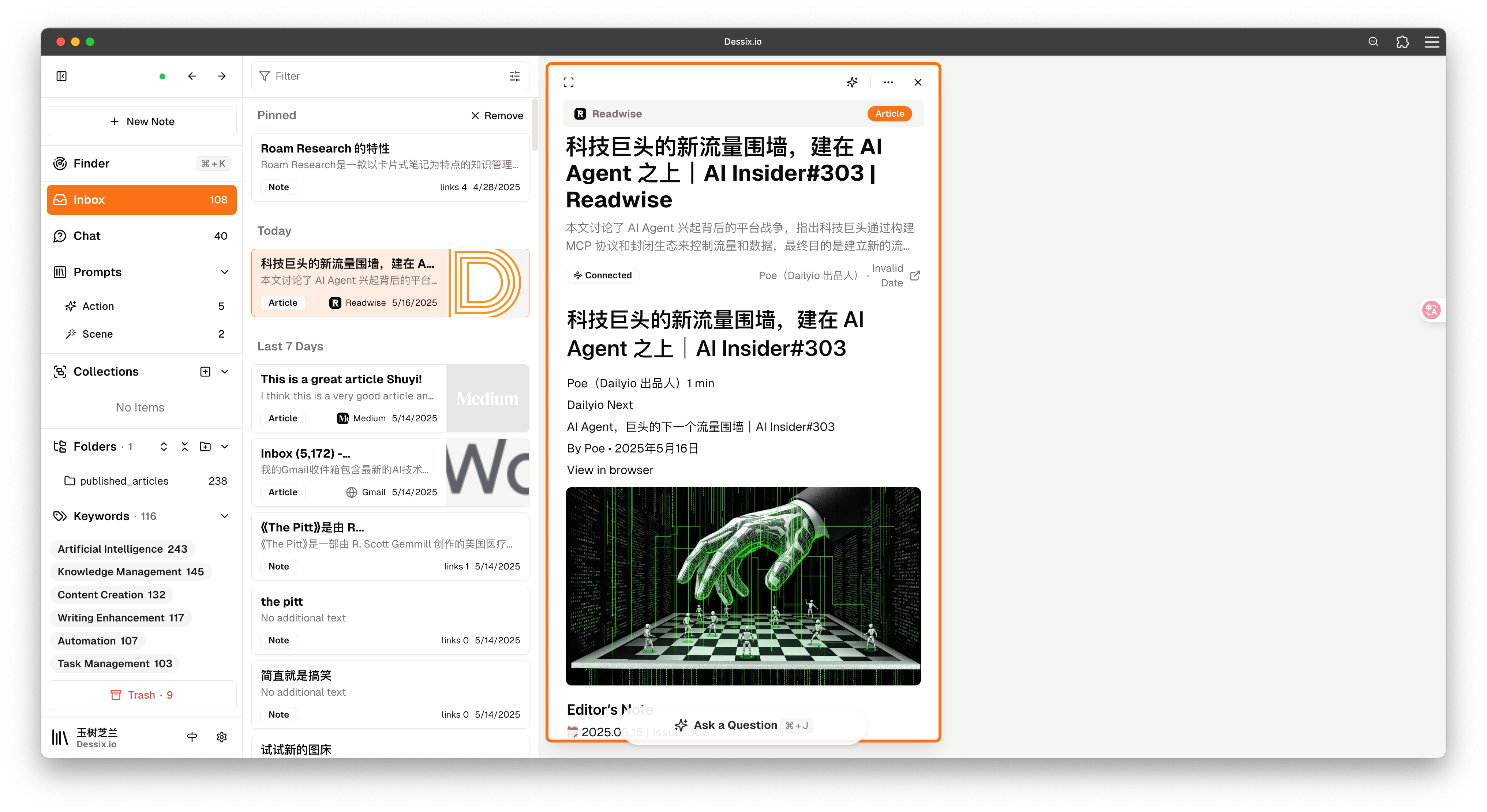The width and height of the screenshot is (1487, 812).
Task: Click the fullscreen expand icon in article pane
Action: [x=569, y=83]
